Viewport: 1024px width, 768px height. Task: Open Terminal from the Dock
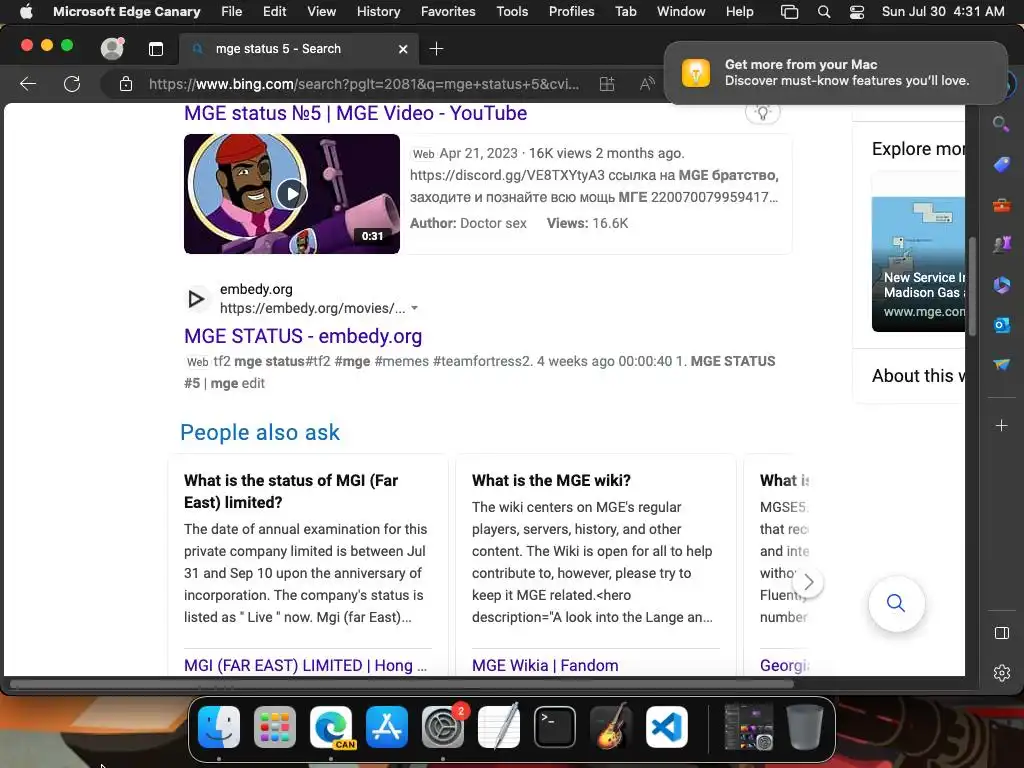pos(555,727)
